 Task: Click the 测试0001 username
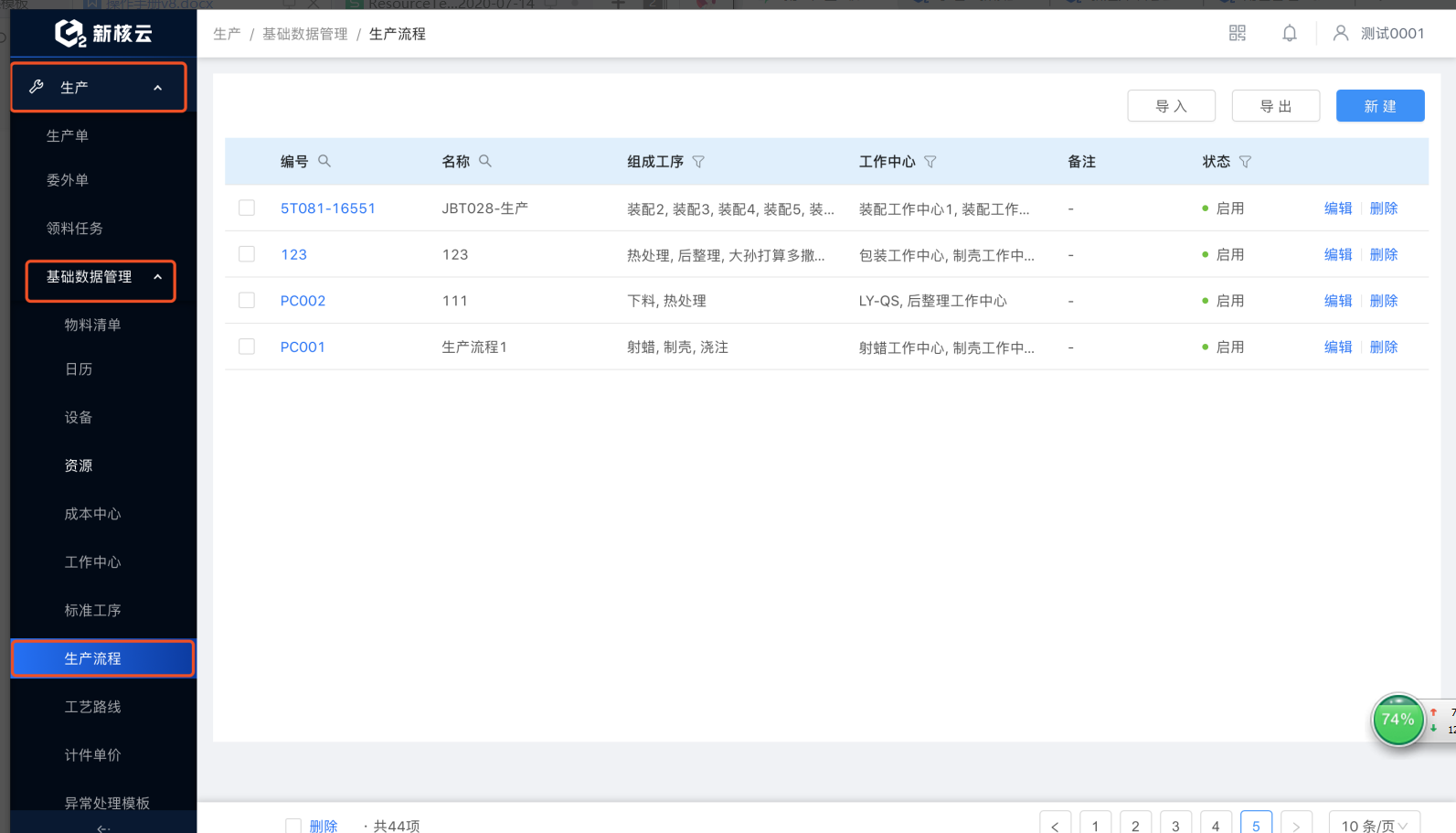(x=1392, y=34)
